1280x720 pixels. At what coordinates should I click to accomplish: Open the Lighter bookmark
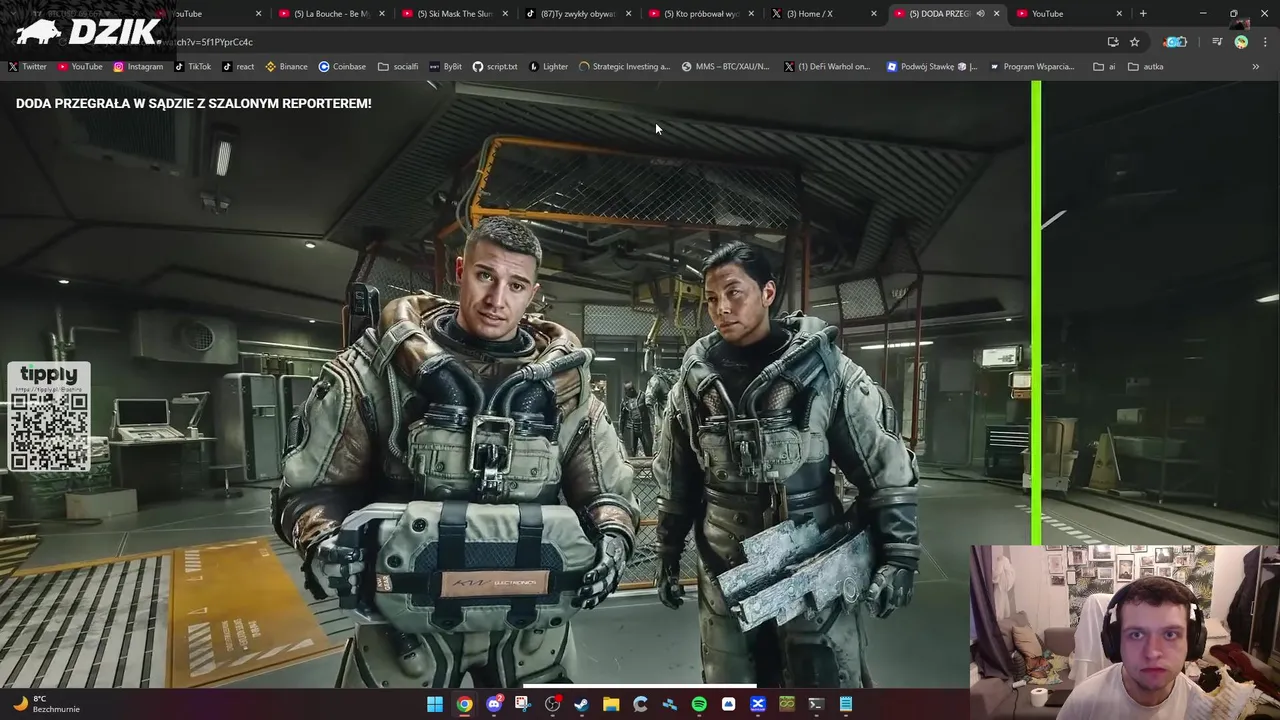coord(549,67)
